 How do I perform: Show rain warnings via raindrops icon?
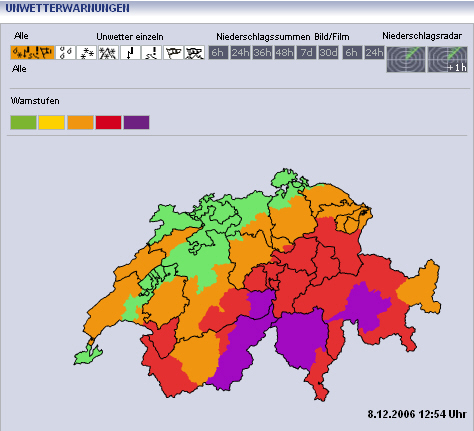[x=65, y=53]
